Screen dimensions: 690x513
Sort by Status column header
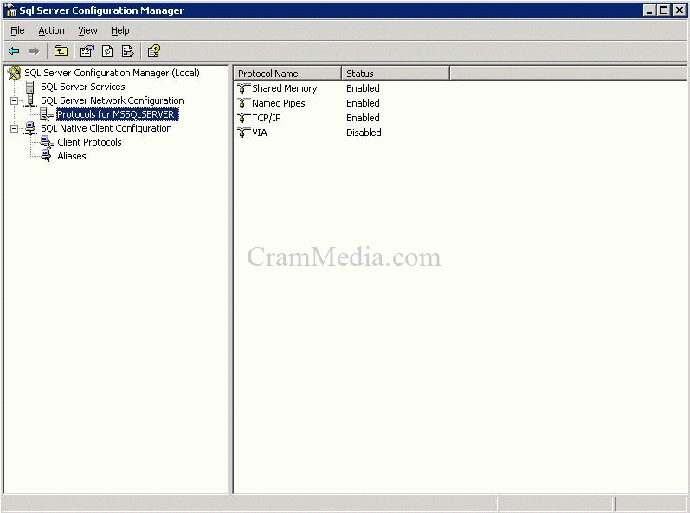[395, 73]
